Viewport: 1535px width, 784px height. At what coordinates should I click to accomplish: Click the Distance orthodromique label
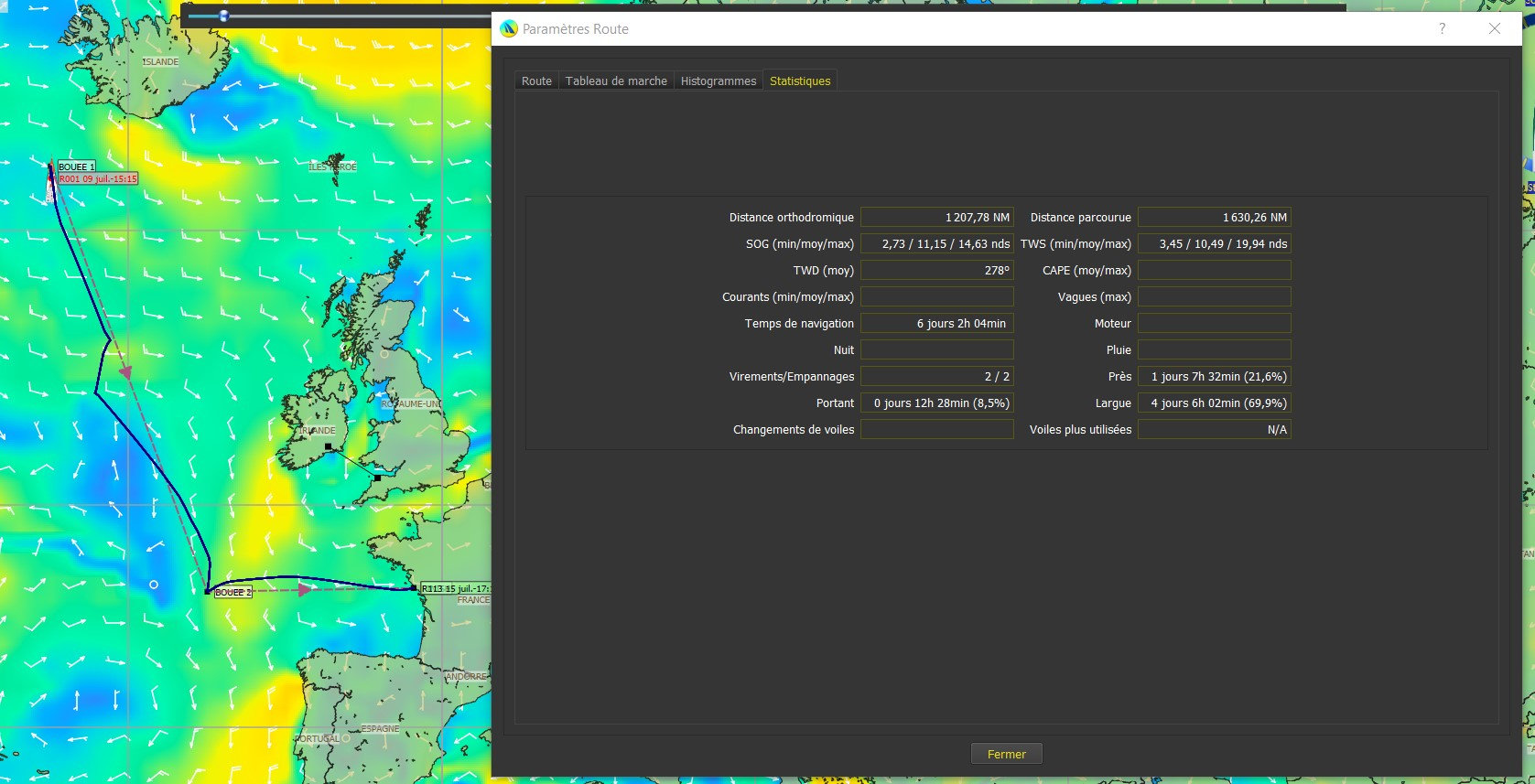pyautogui.click(x=791, y=218)
